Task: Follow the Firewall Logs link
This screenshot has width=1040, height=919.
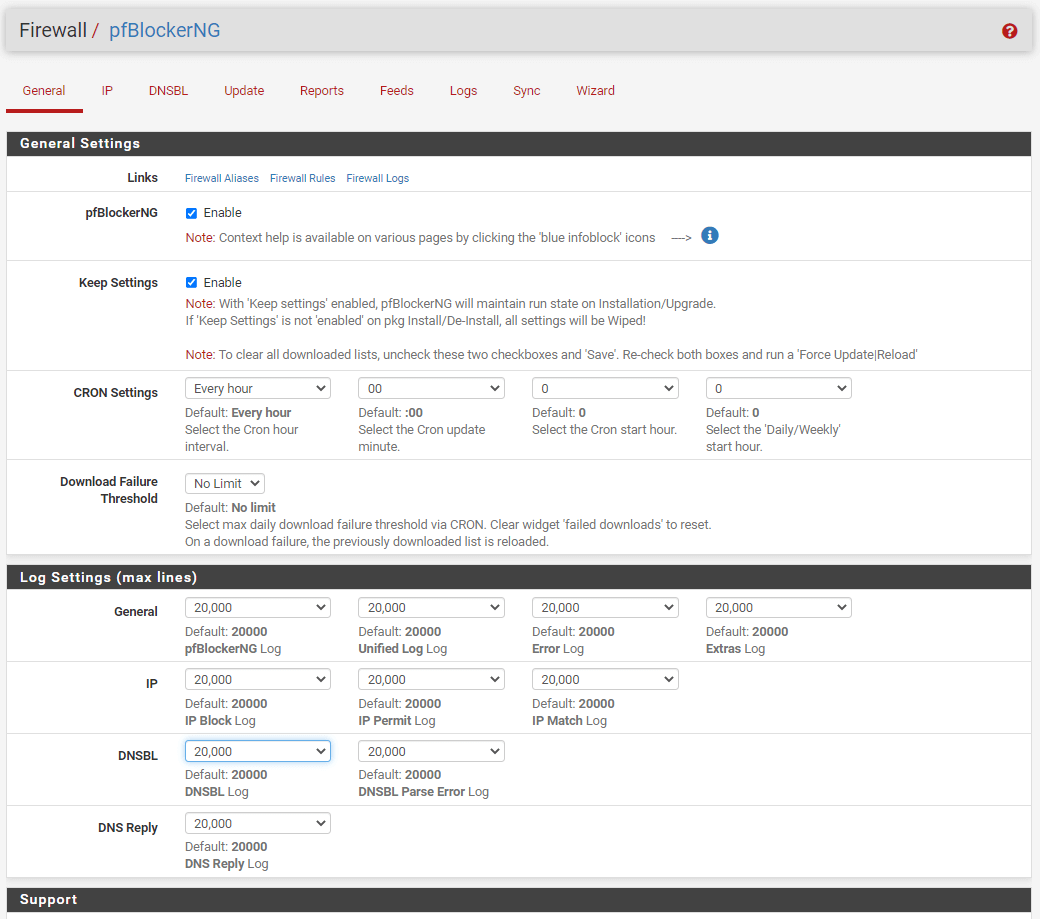Action: pyautogui.click(x=377, y=178)
